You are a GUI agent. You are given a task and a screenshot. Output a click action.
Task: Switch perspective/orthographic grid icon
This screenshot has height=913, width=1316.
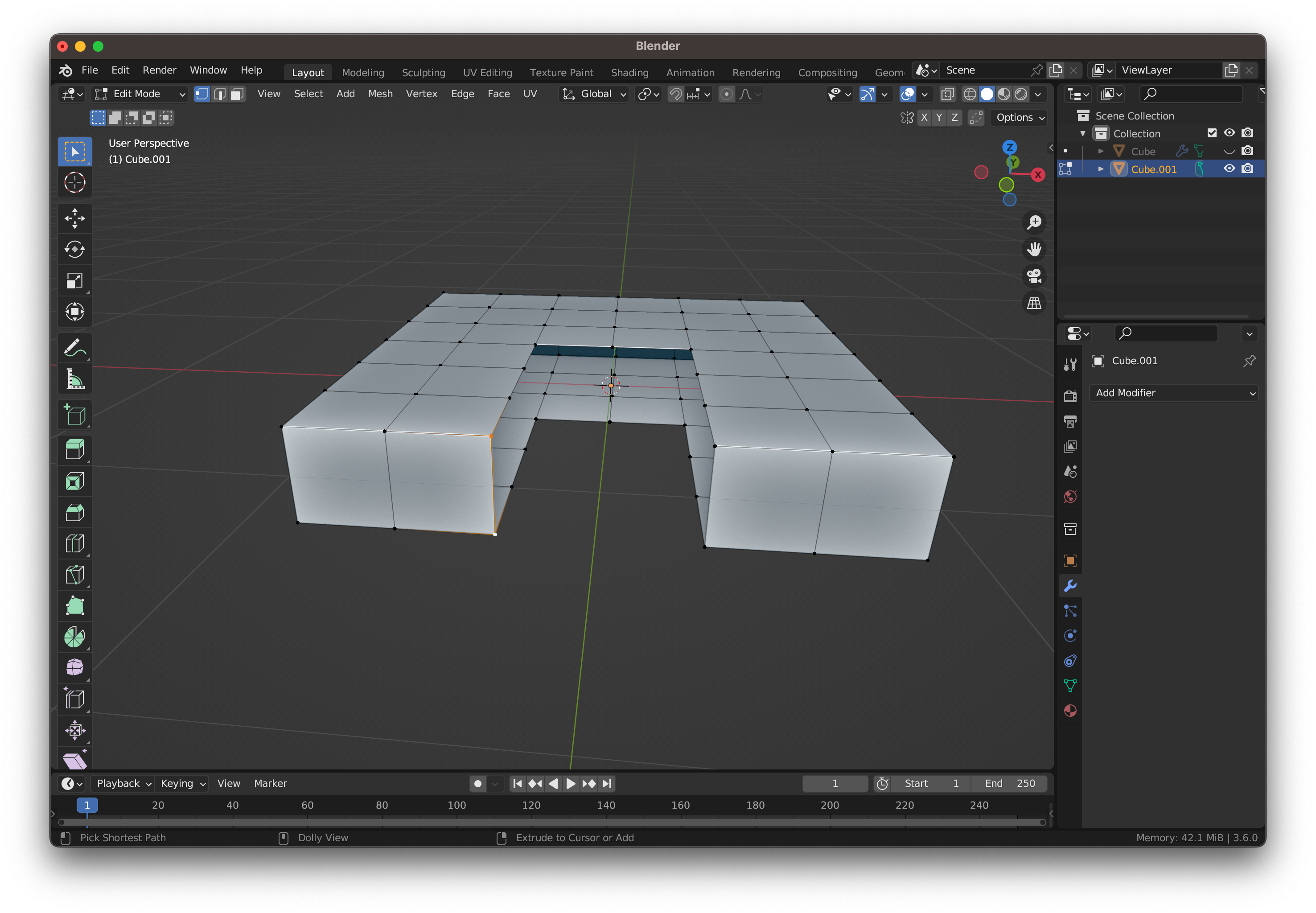[1034, 303]
